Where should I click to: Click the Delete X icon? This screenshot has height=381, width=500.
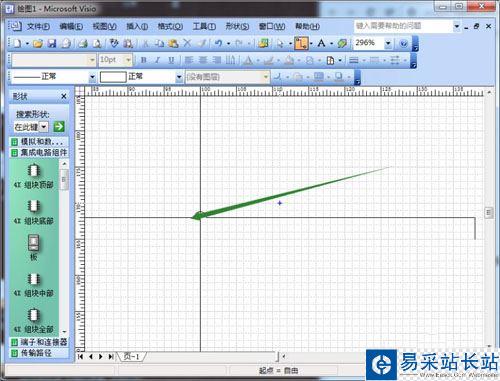(x=187, y=43)
